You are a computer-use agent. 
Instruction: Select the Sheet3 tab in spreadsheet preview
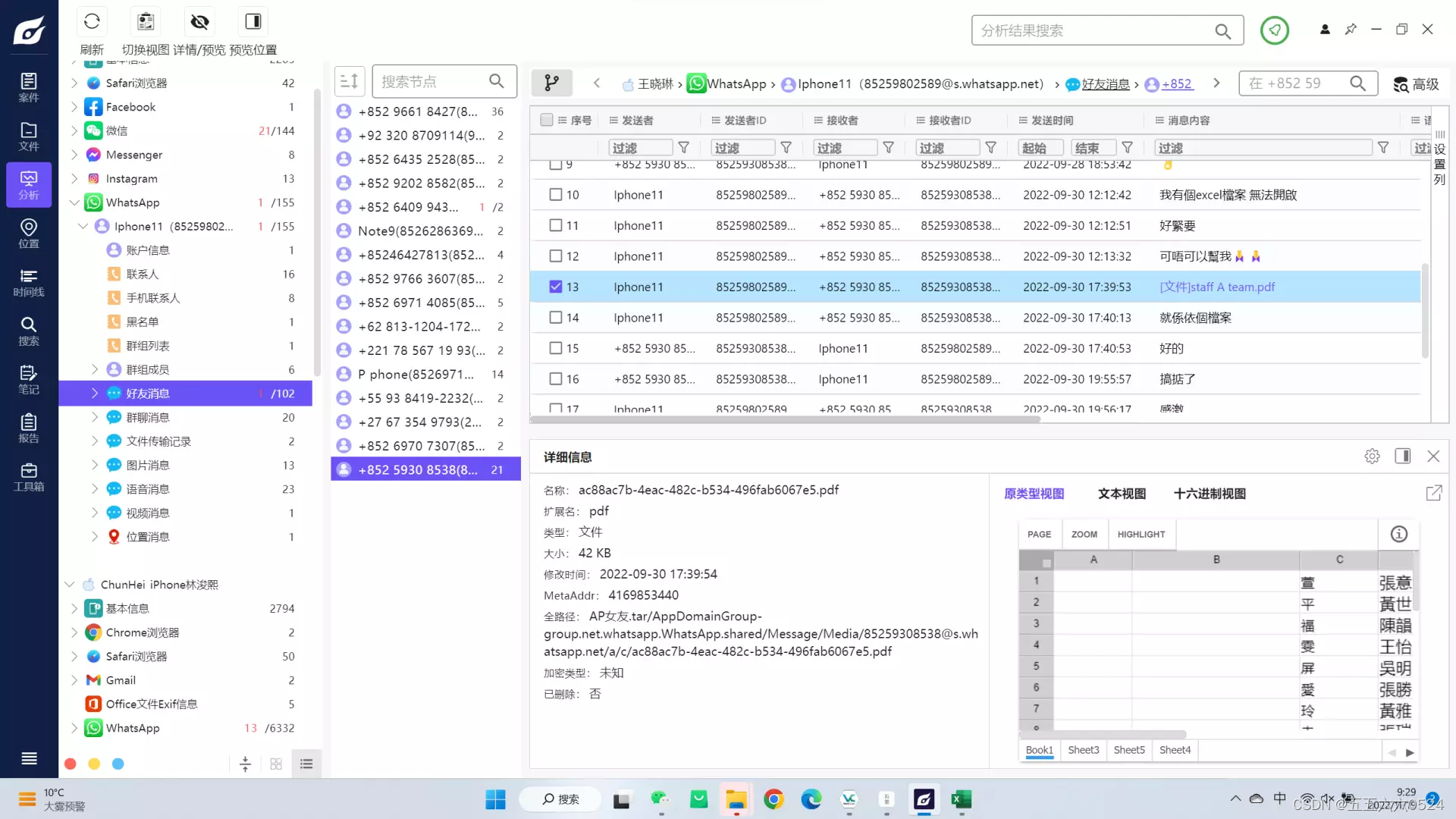1083,750
